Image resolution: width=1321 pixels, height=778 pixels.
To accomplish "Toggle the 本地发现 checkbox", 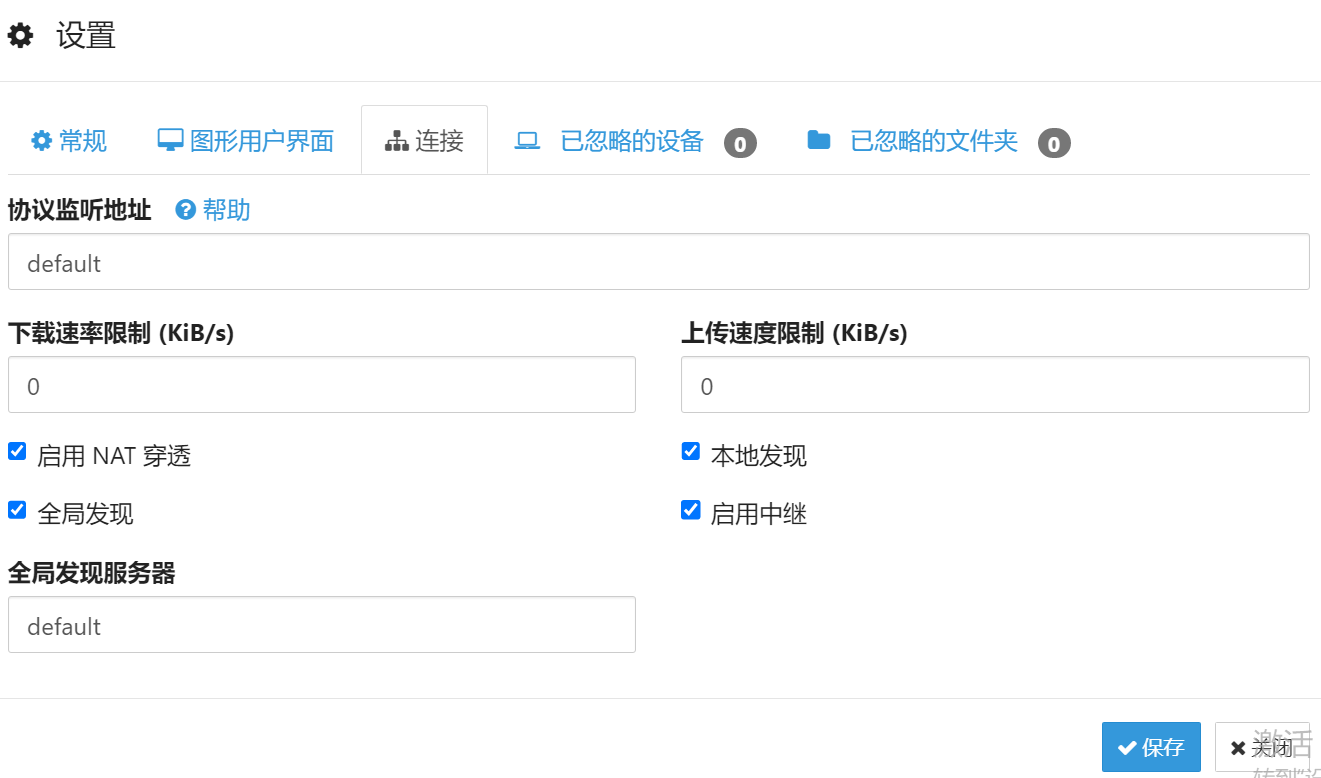I will click(x=691, y=452).
